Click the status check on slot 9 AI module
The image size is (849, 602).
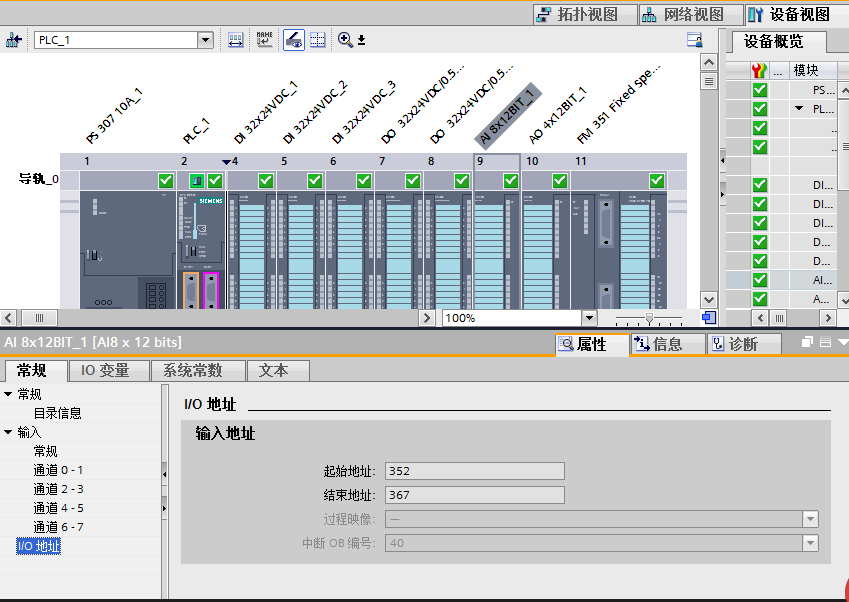(x=511, y=180)
